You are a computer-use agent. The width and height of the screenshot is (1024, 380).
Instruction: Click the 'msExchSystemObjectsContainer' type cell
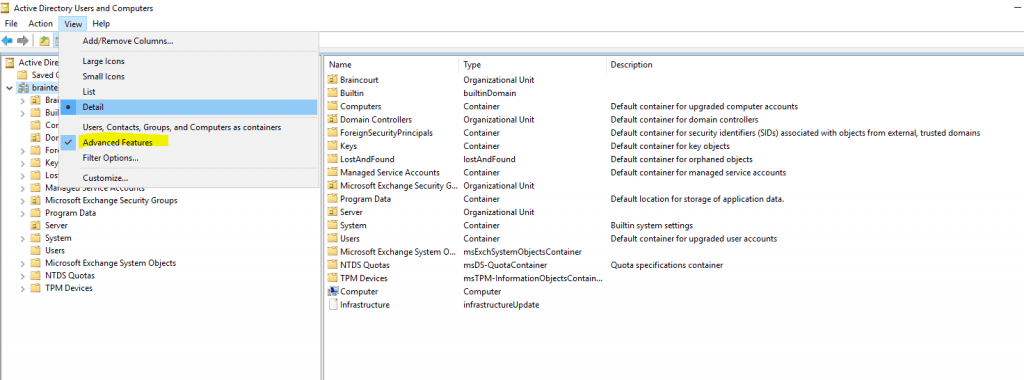coord(522,252)
